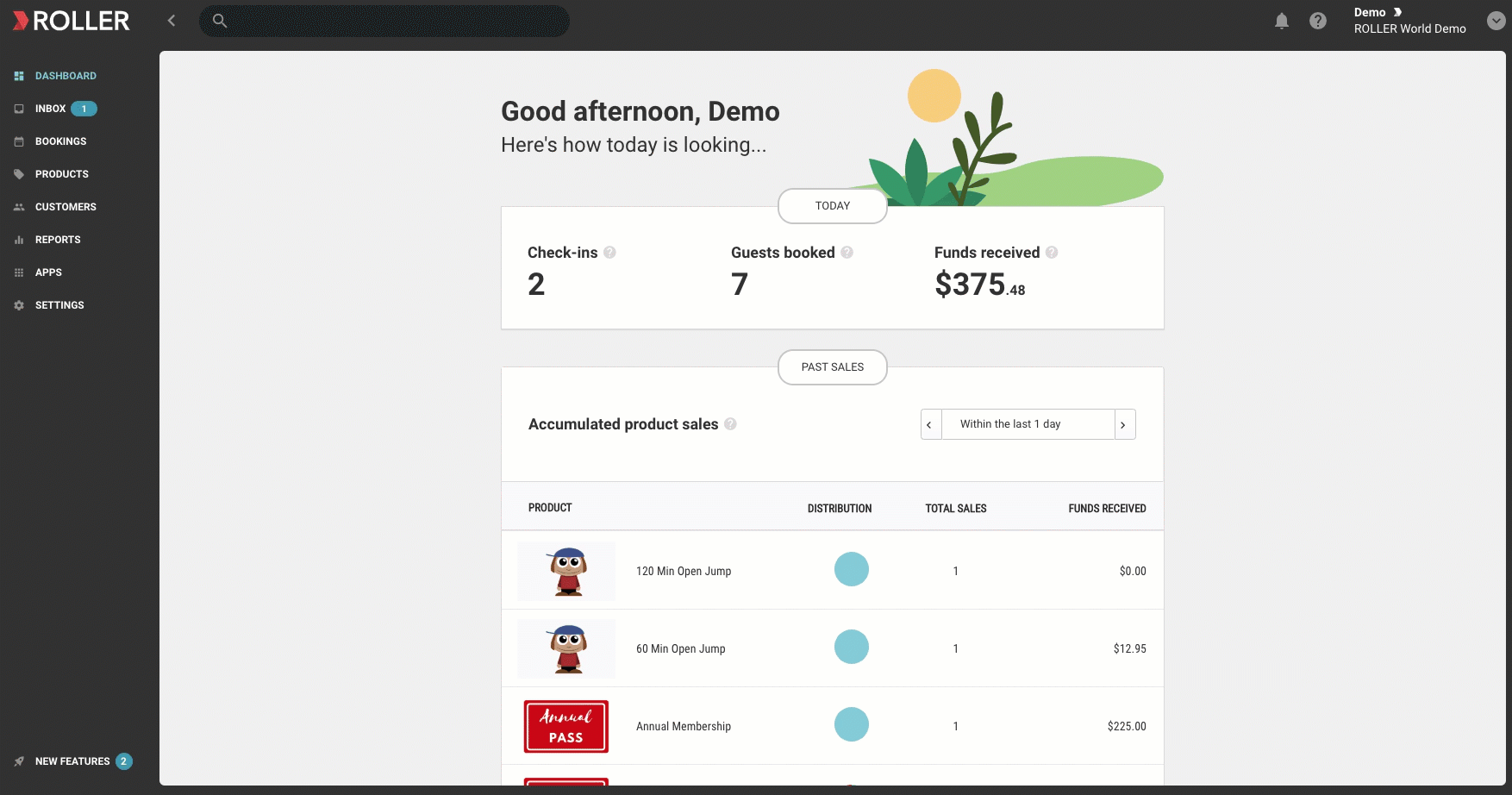Click 120 Min Open Jump product name

[x=684, y=571]
